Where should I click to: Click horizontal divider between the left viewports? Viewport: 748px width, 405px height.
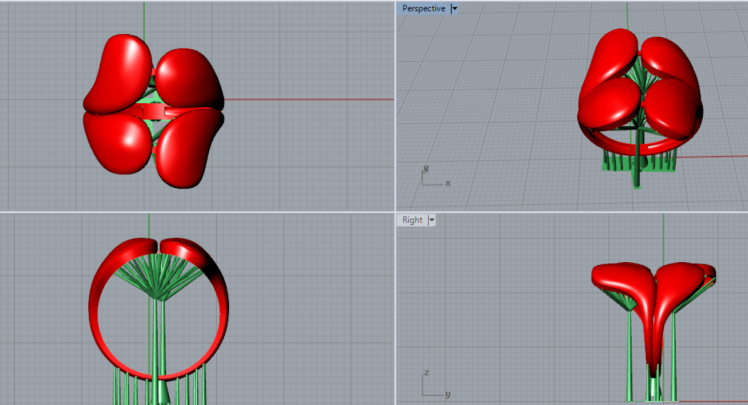coord(200,211)
